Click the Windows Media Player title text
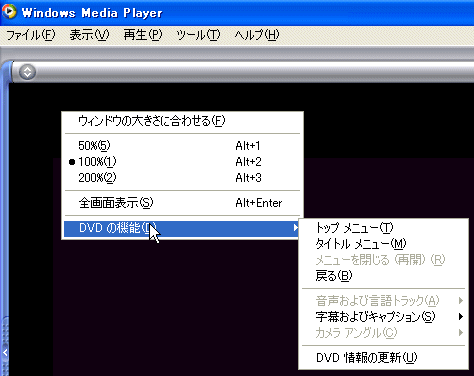Screen dimensions: 474x376 pyautogui.click(x=92, y=13)
